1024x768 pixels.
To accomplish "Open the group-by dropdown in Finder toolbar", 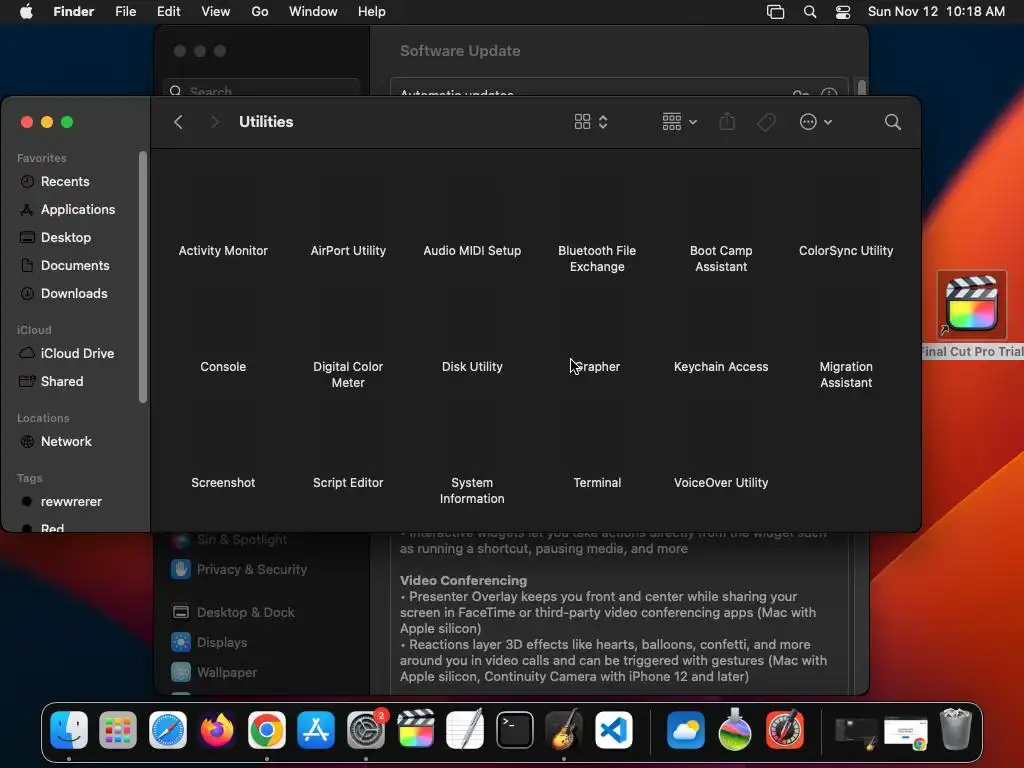I will point(679,122).
